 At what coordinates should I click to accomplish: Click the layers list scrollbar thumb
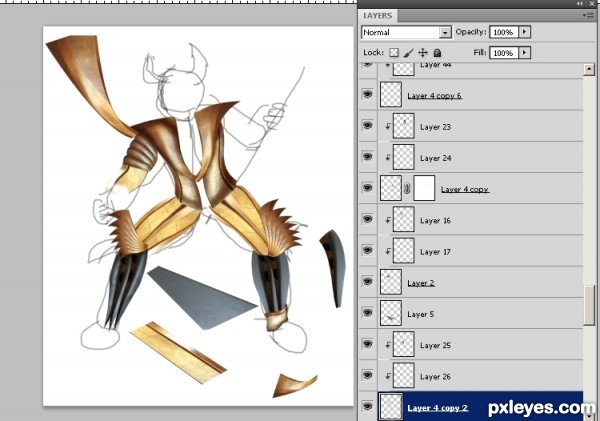tap(589, 305)
